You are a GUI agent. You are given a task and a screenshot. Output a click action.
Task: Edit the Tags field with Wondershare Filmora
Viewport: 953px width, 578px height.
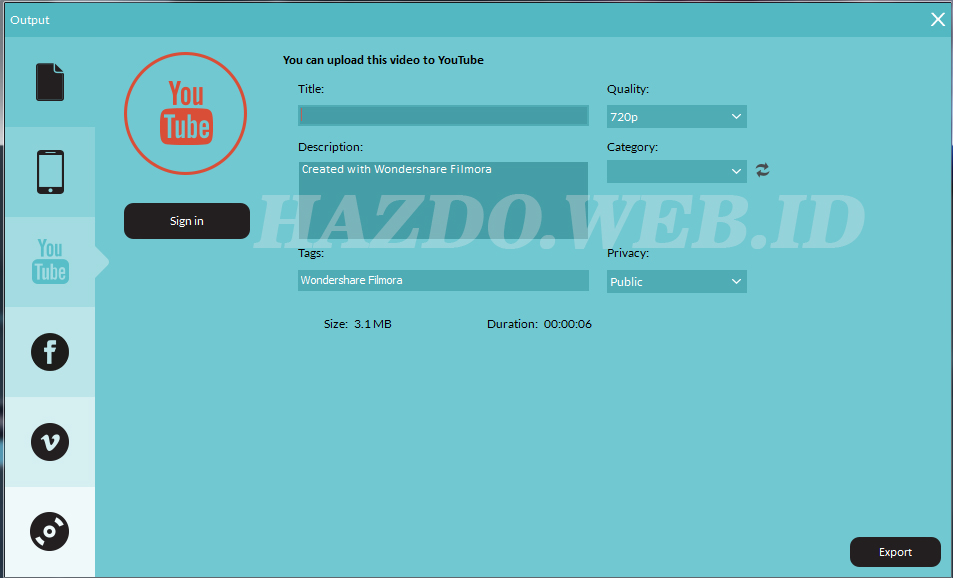(443, 280)
